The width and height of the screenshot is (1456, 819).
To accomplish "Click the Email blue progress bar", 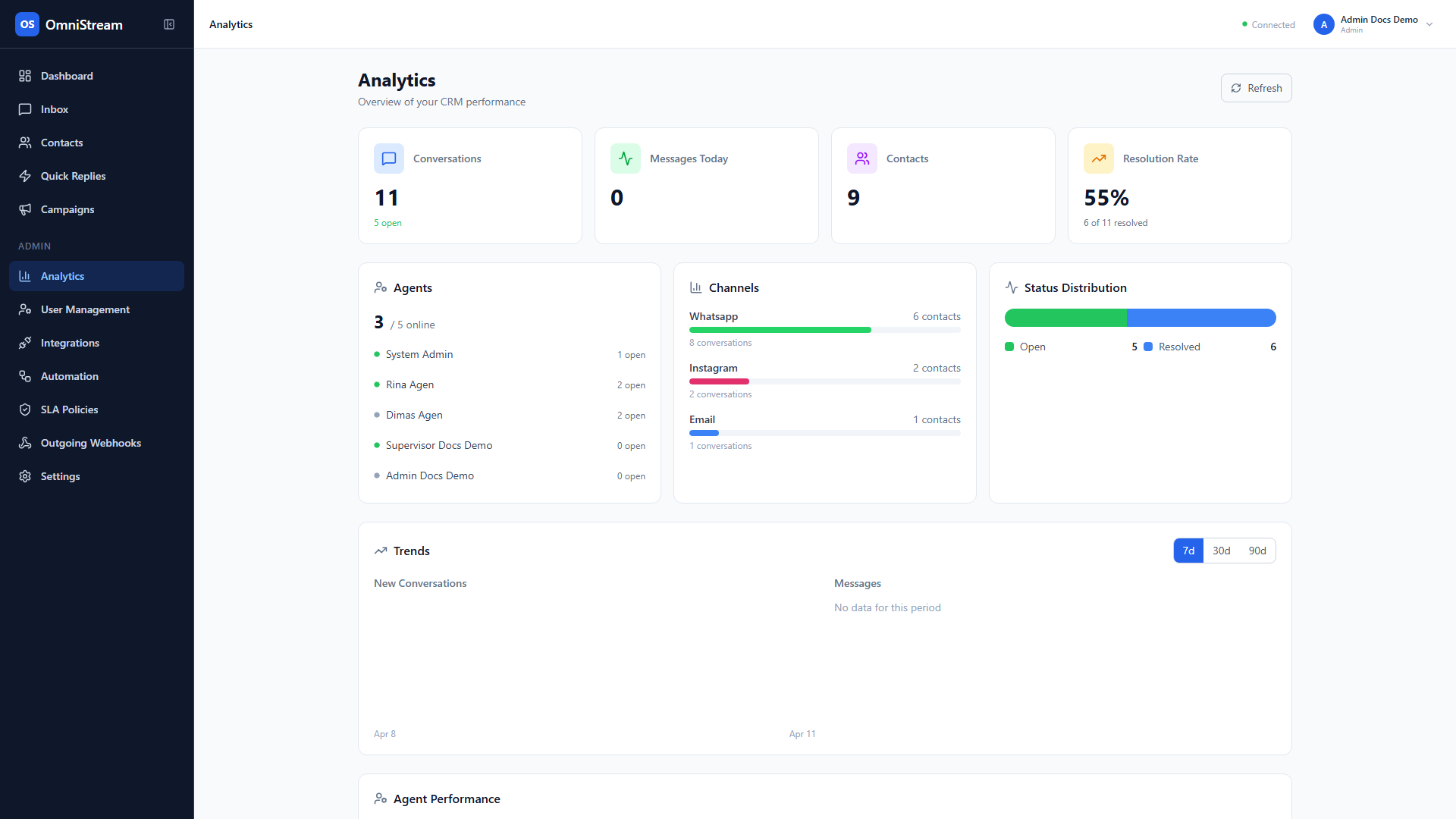I will click(x=704, y=433).
